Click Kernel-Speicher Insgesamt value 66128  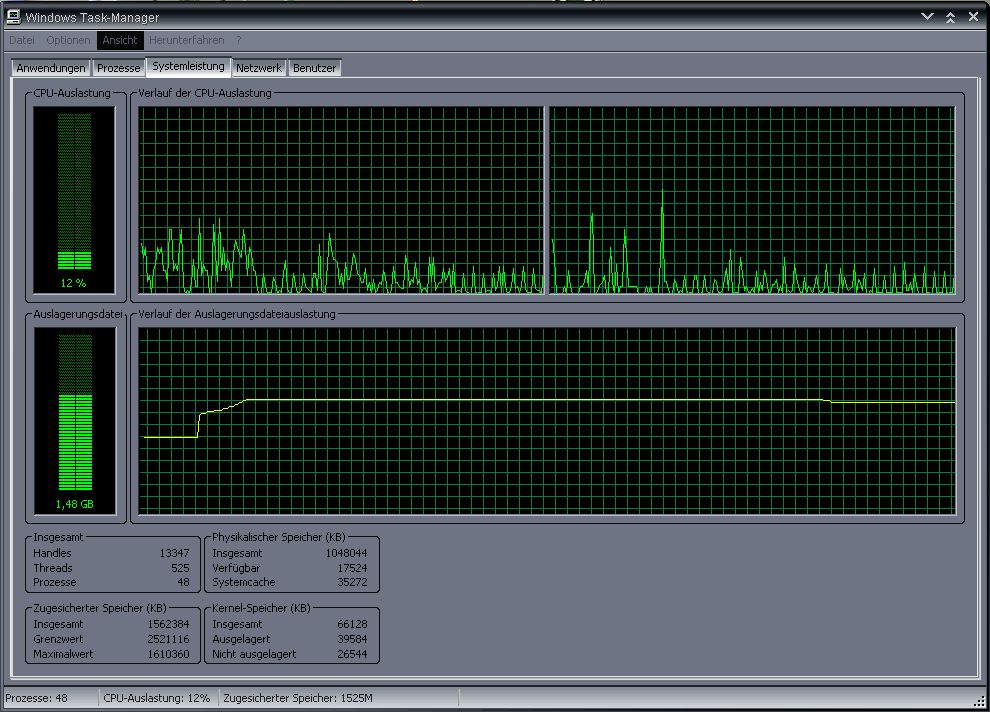352,624
